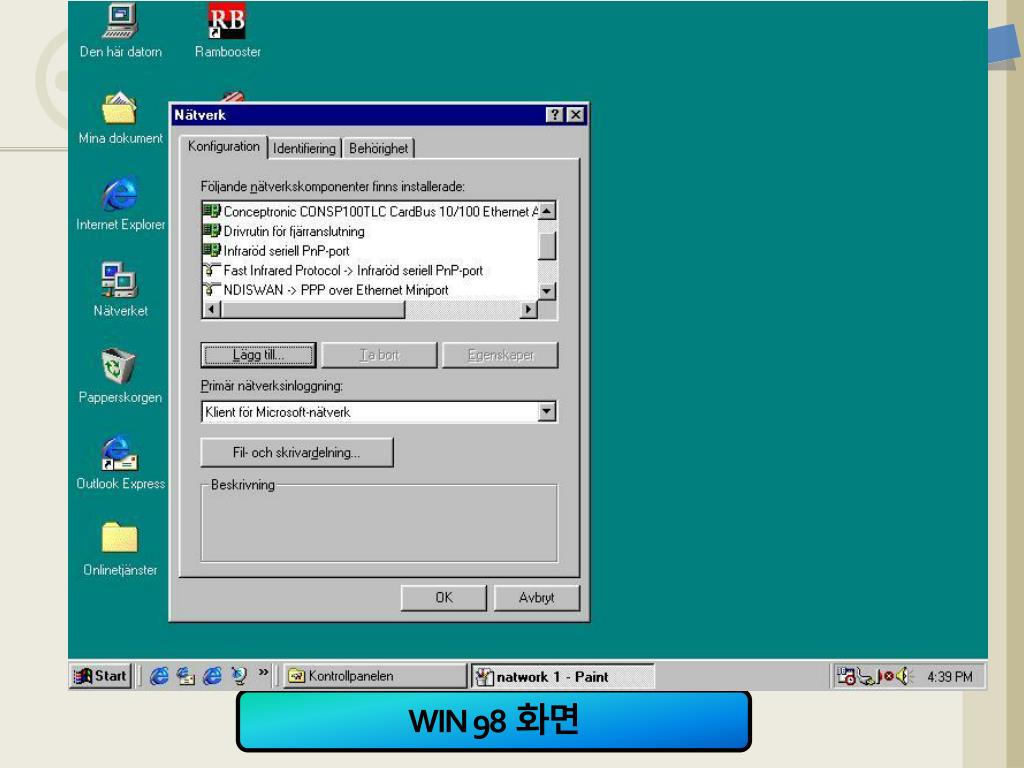Confirm the dialog with OK
The width and height of the screenshot is (1024, 768).
pos(443,598)
